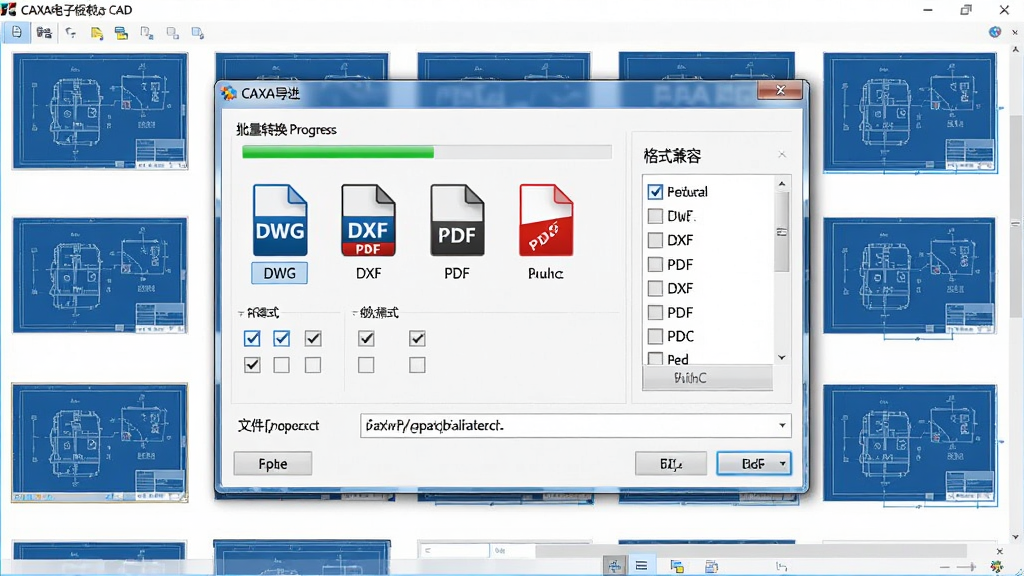
Task: Check the Ped checkbox in format list
Action: click(x=655, y=358)
